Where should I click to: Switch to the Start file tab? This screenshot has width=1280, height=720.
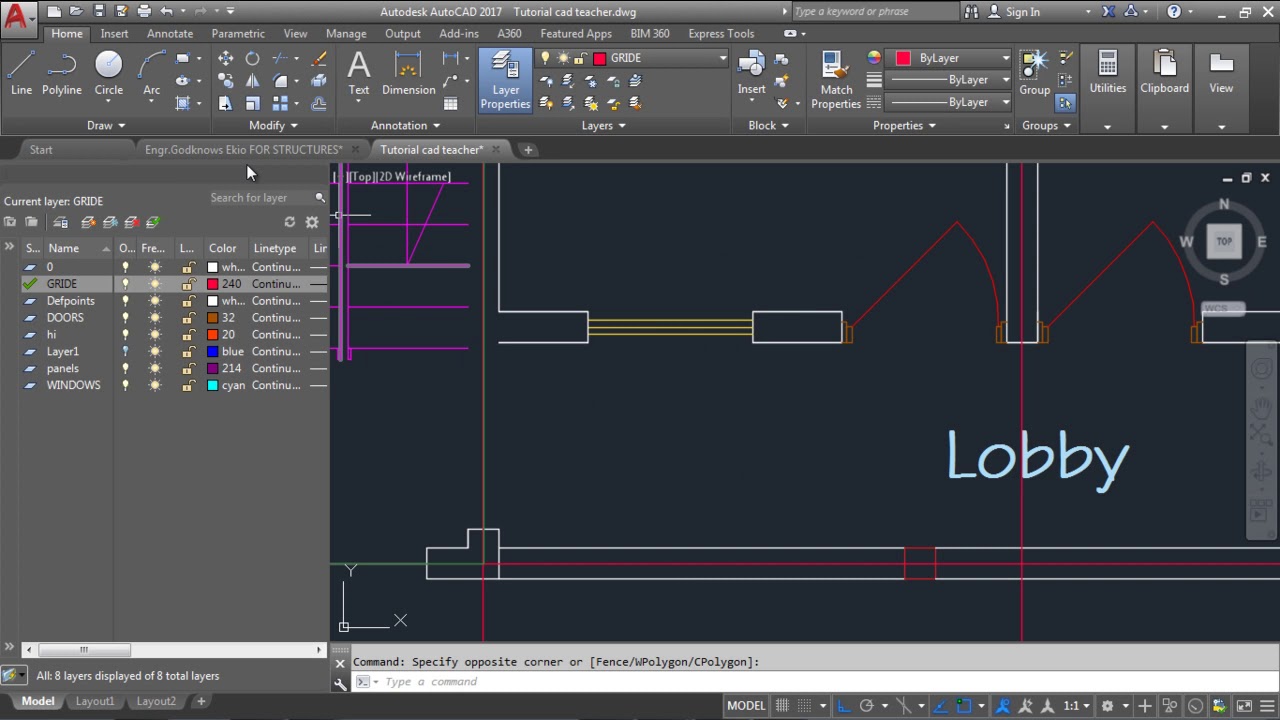41,150
